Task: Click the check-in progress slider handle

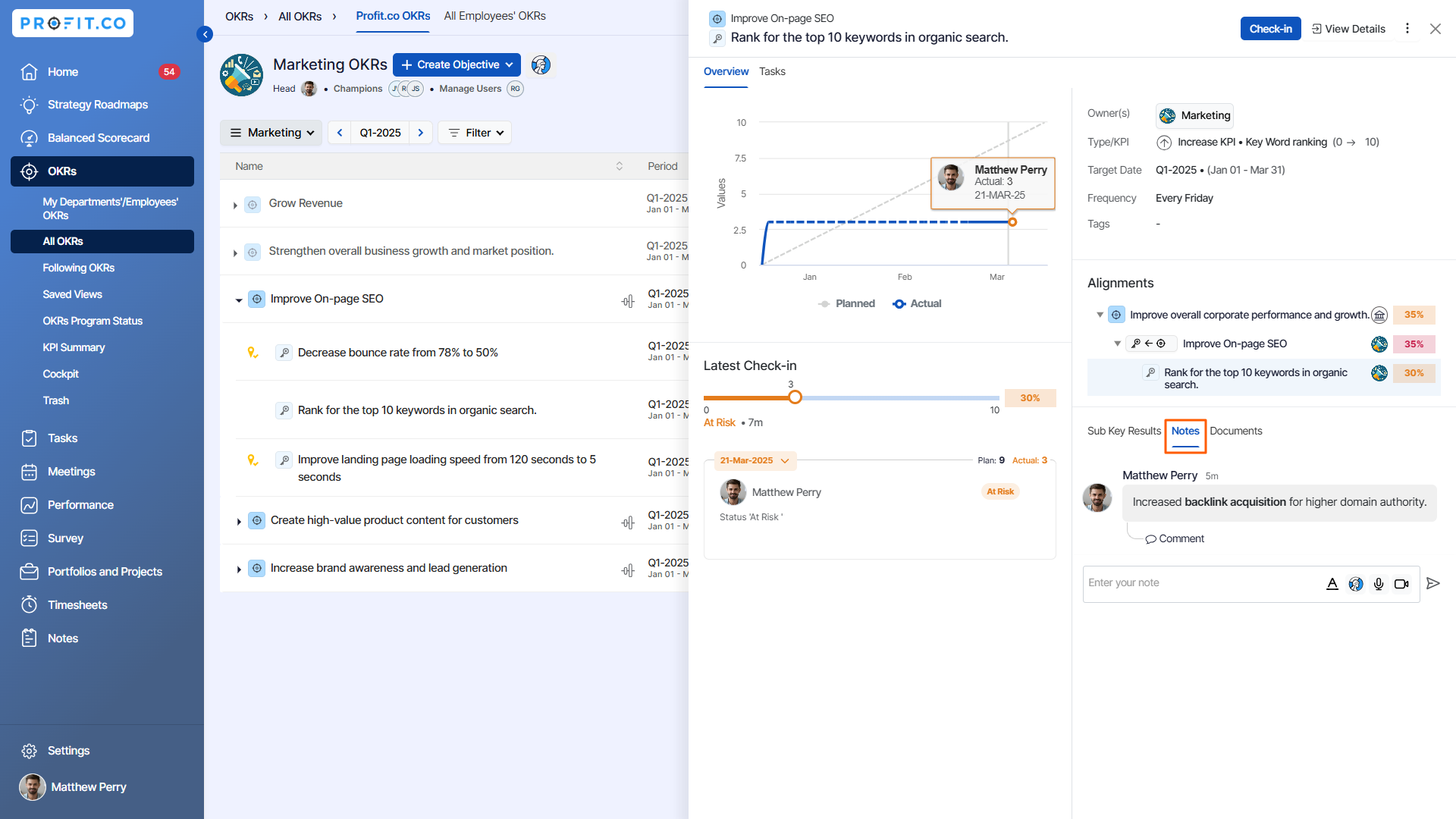Action: [x=795, y=397]
